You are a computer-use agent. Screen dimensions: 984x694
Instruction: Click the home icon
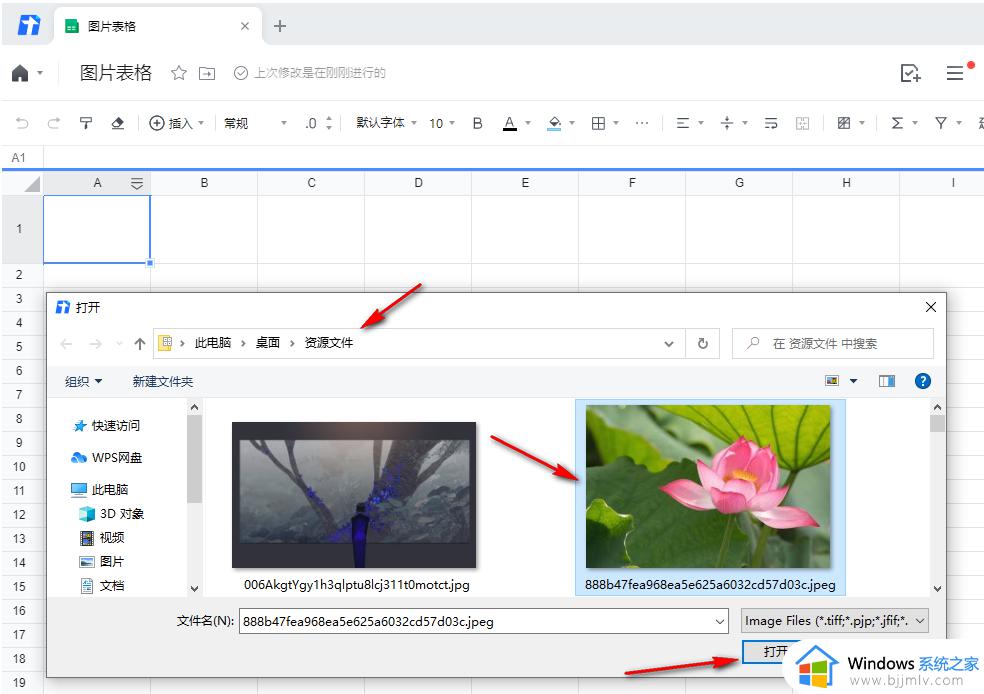(x=20, y=73)
